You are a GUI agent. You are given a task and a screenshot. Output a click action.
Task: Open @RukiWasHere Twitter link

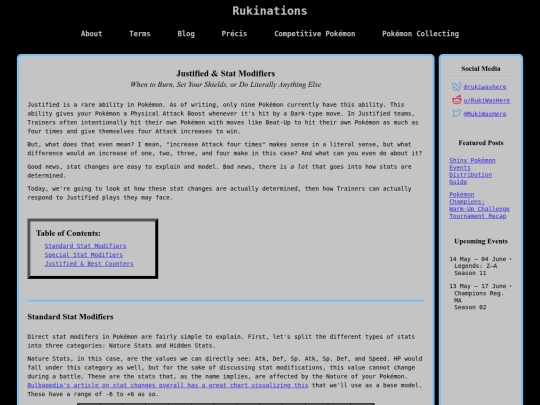[x=485, y=114]
